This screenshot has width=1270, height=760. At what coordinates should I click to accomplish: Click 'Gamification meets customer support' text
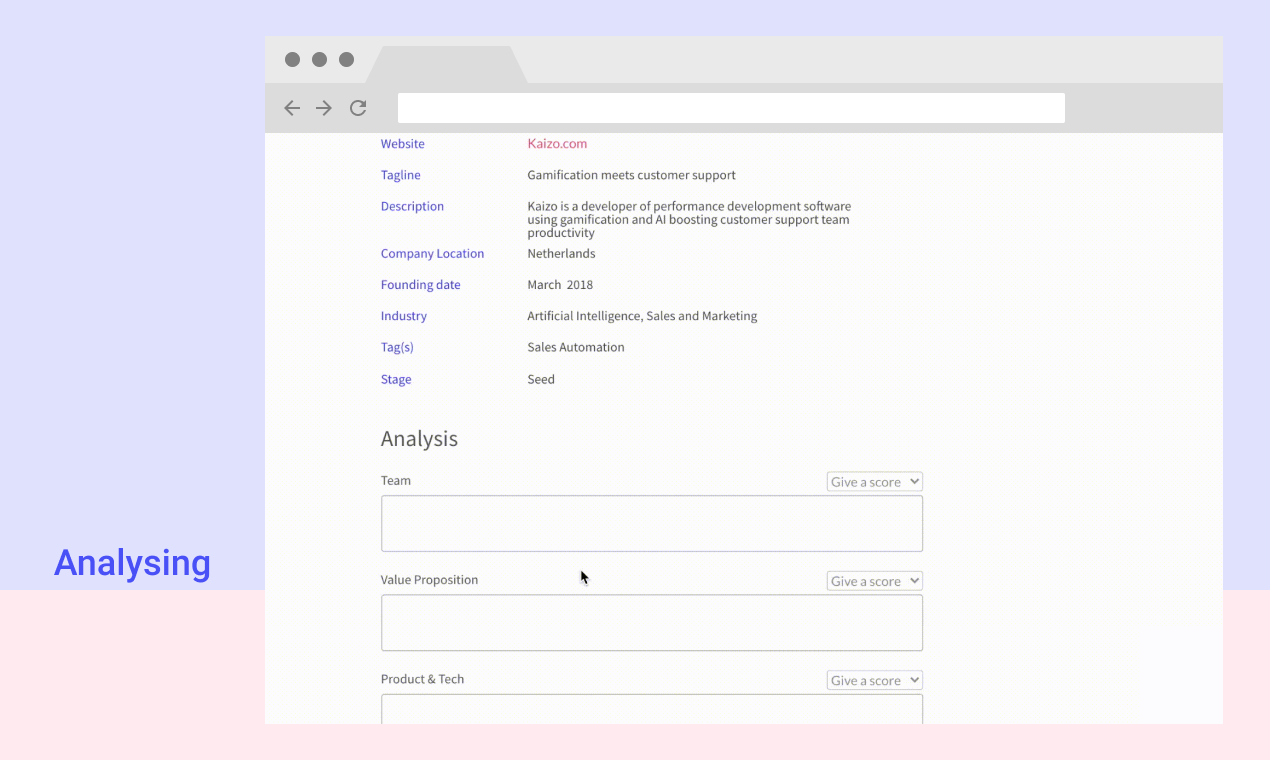point(631,175)
